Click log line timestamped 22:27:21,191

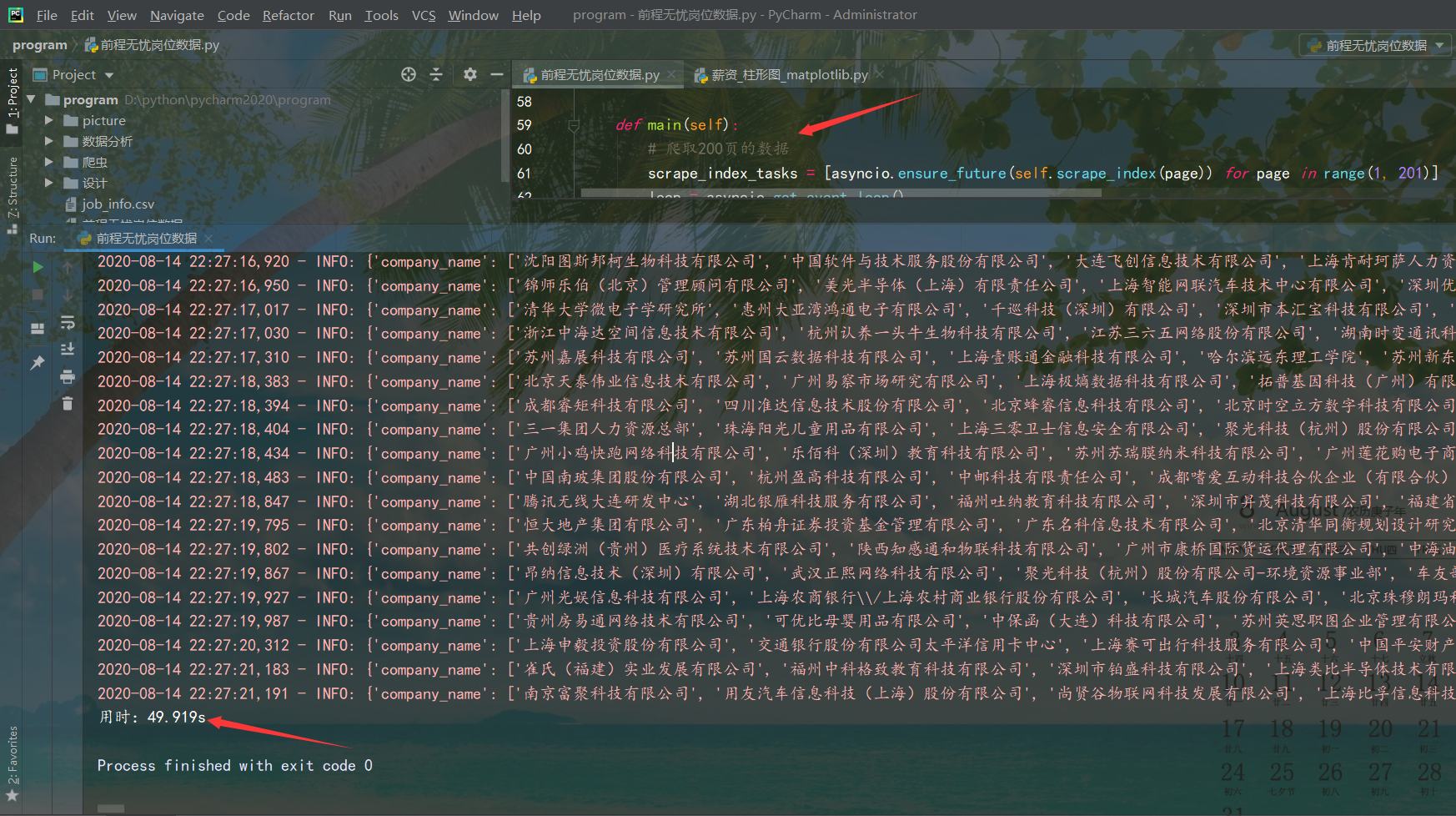[775, 694]
